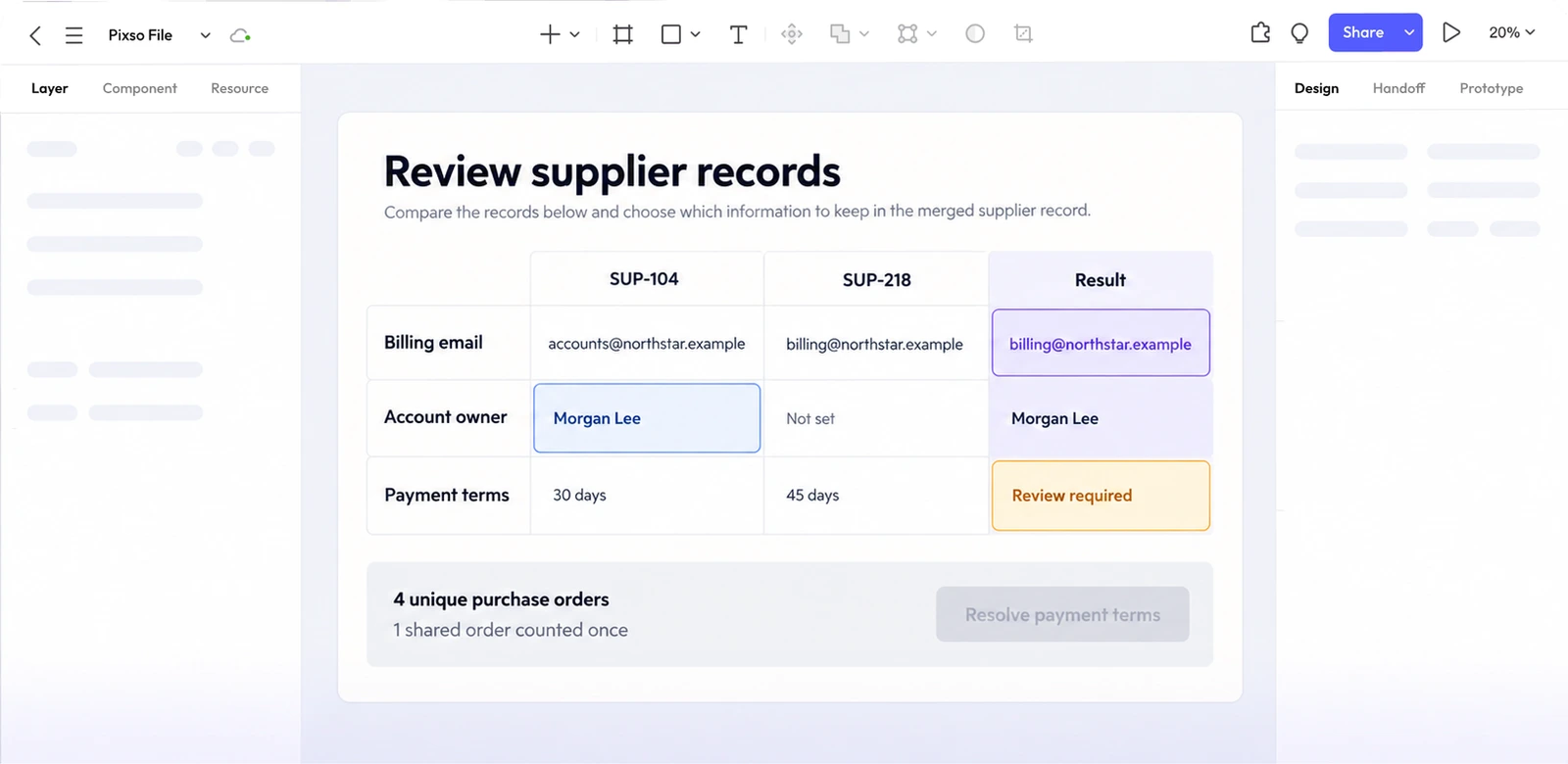Image resolution: width=1568 pixels, height=764 pixels.
Task: Click the accounts@northstar.example cell
Action: [x=647, y=343]
